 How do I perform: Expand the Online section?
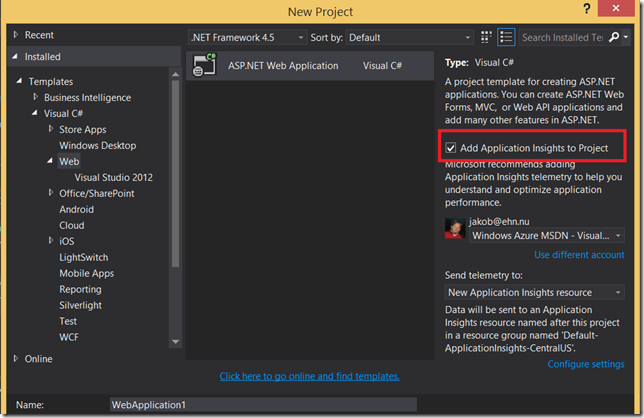point(16,358)
